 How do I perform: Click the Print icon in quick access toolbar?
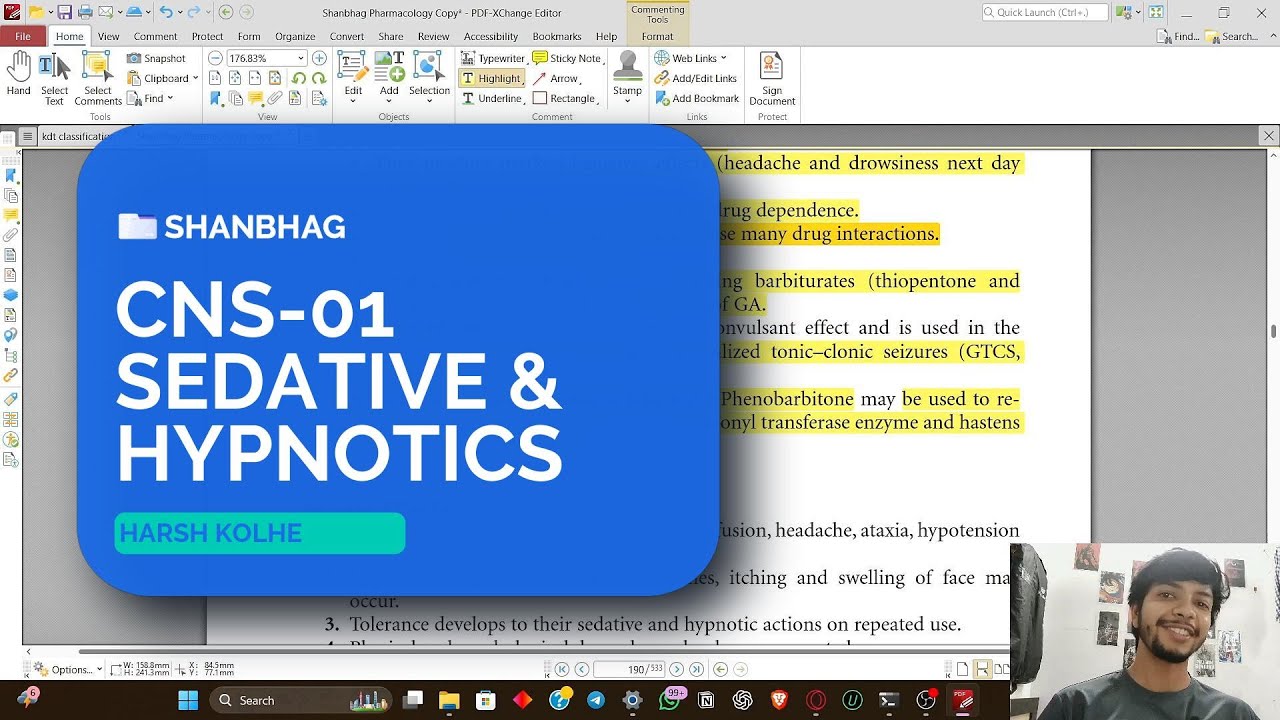[x=85, y=12]
